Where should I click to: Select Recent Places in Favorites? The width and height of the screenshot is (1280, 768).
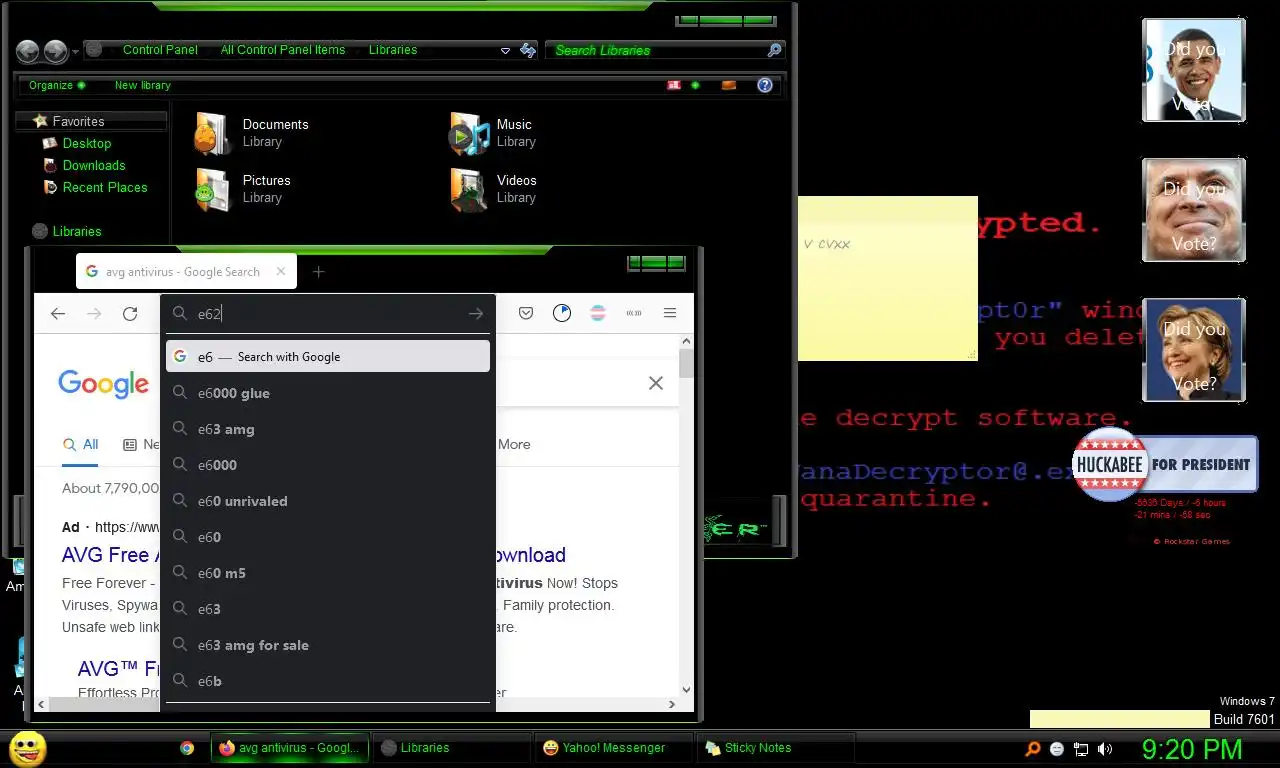click(x=105, y=187)
